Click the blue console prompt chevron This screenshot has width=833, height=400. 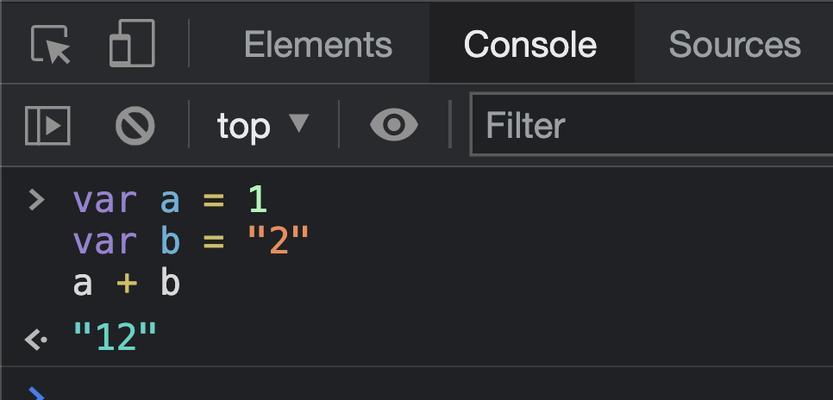36,394
